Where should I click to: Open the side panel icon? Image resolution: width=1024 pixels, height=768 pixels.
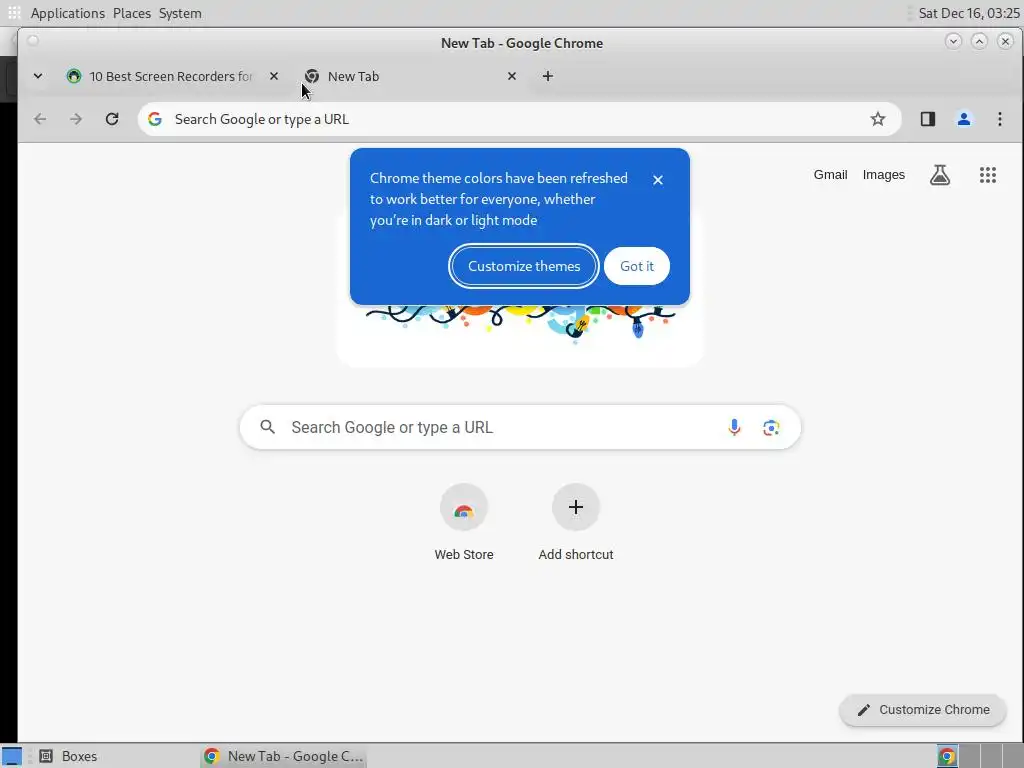click(927, 119)
